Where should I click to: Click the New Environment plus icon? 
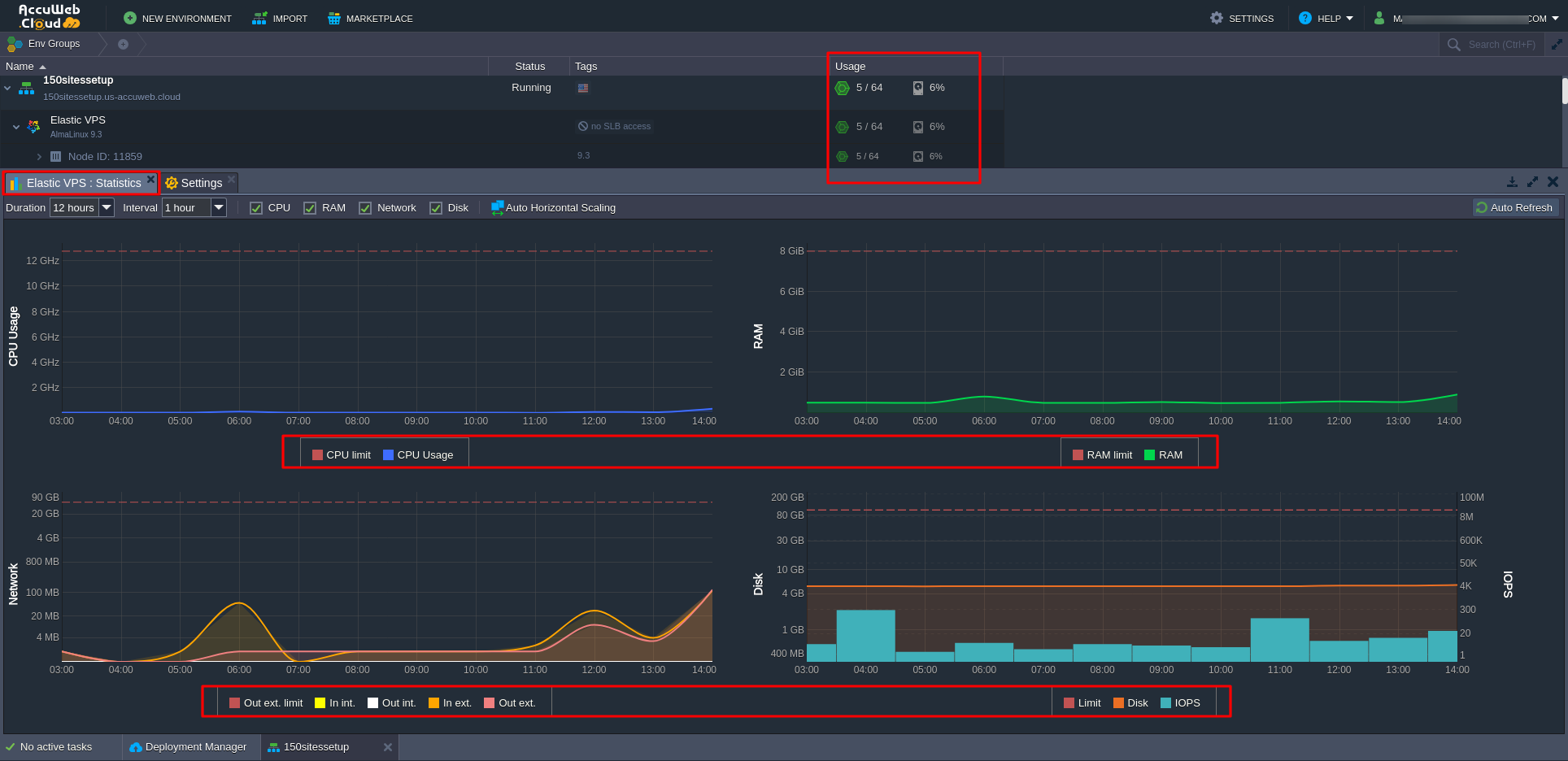130,18
